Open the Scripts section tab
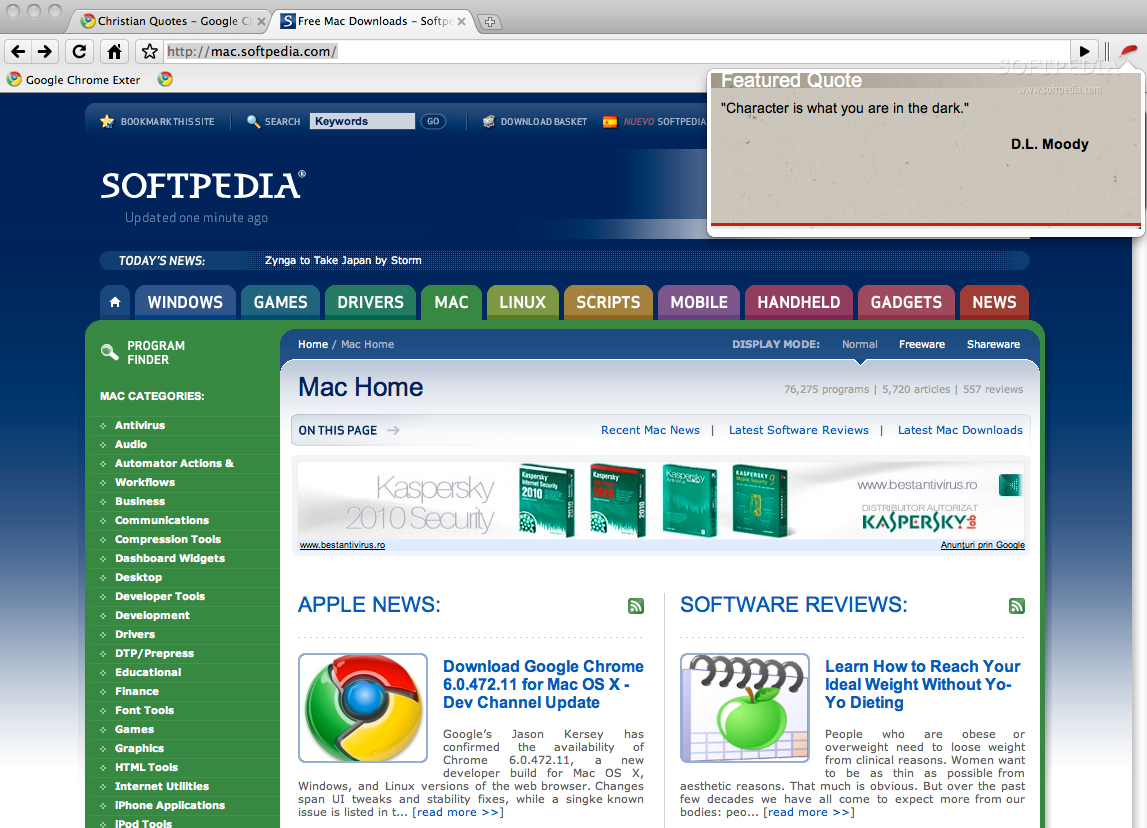 [x=608, y=302]
